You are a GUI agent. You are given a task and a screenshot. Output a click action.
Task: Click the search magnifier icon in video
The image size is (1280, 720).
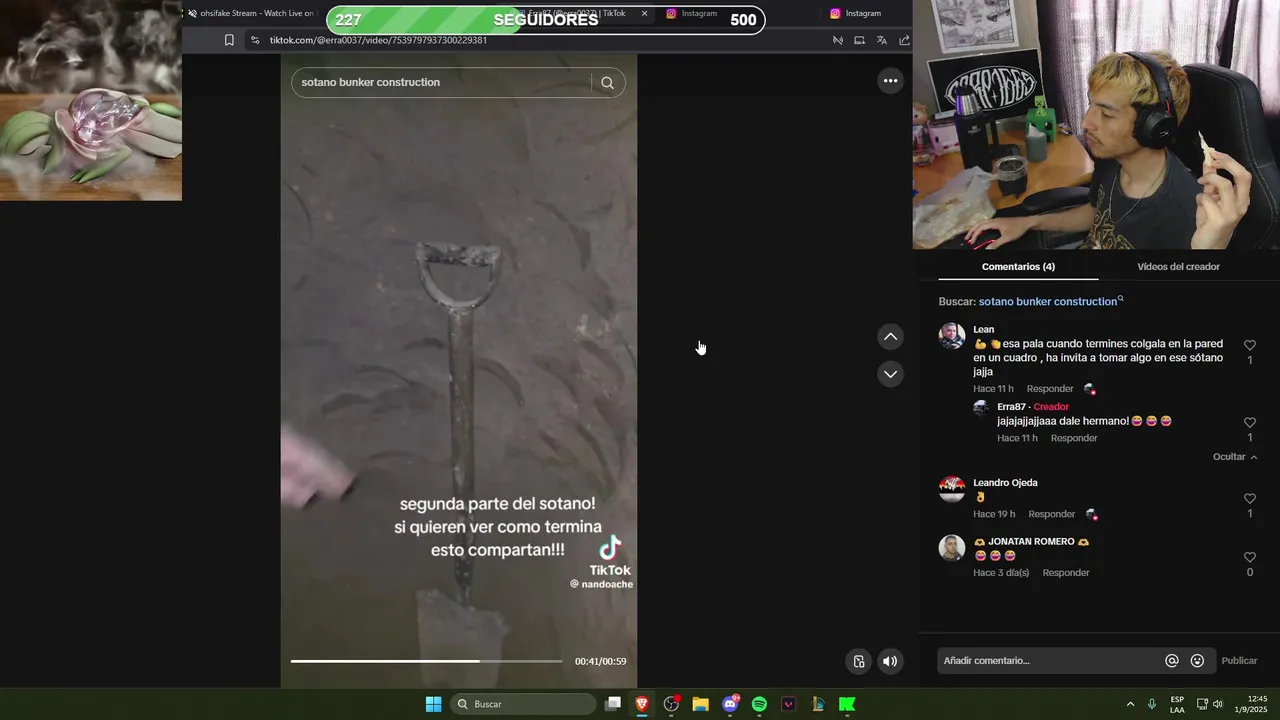click(x=607, y=83)
